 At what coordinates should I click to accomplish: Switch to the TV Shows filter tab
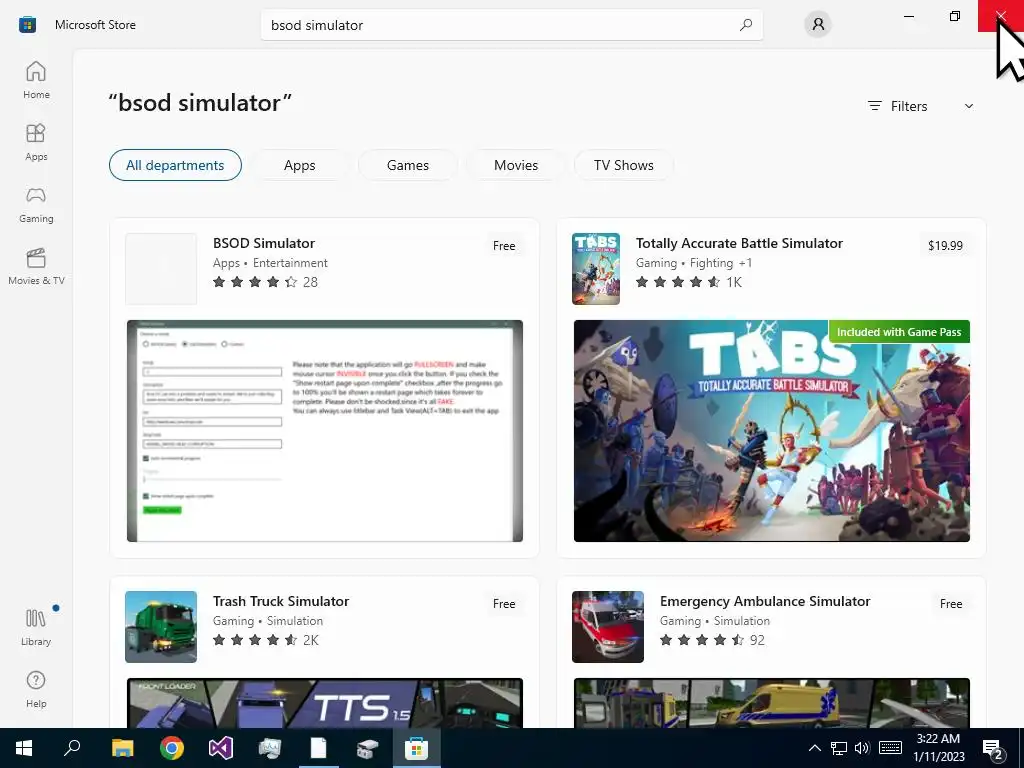pos(624,165)
